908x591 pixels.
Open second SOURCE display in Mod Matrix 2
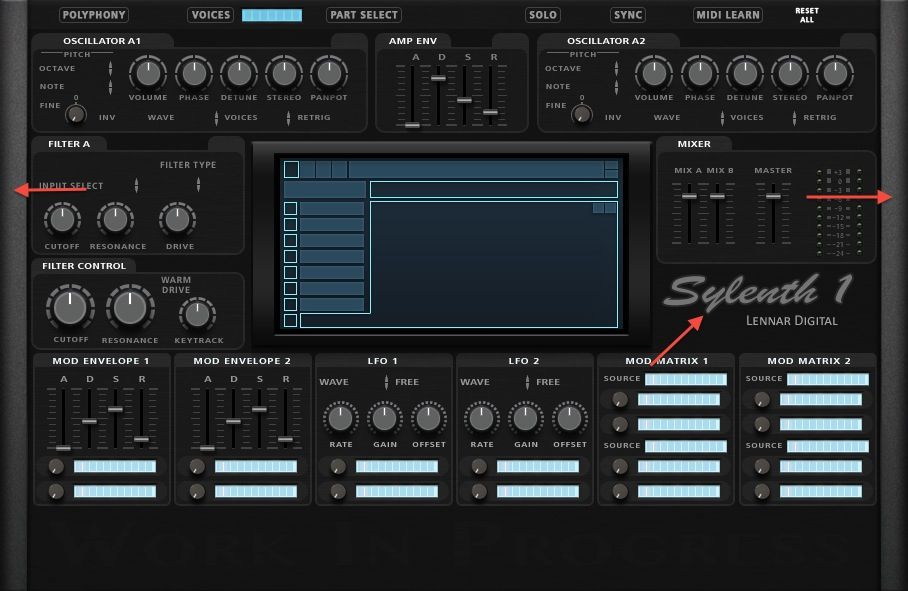pos(828,446)
